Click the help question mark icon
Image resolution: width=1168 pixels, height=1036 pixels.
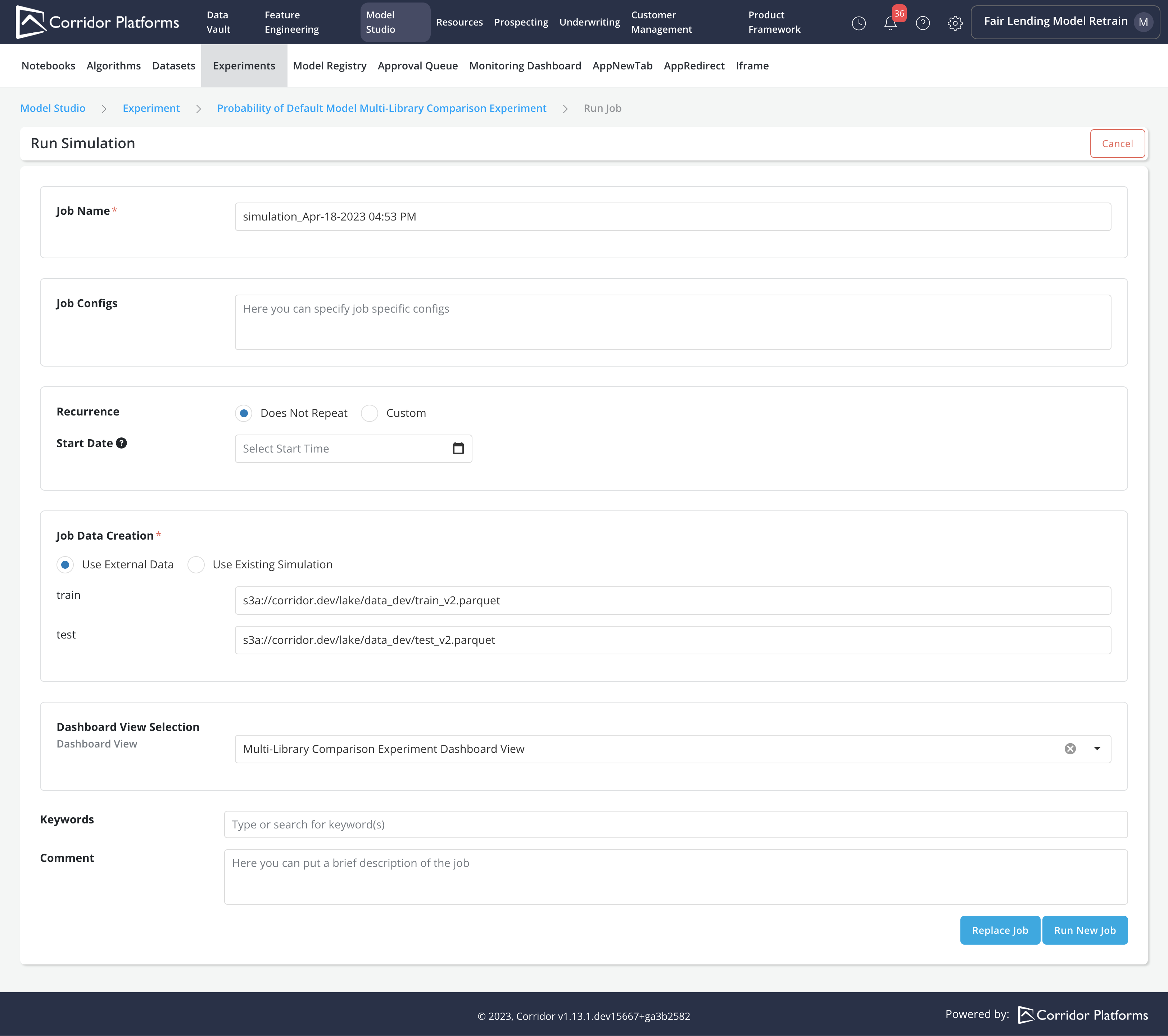point(922,23)
